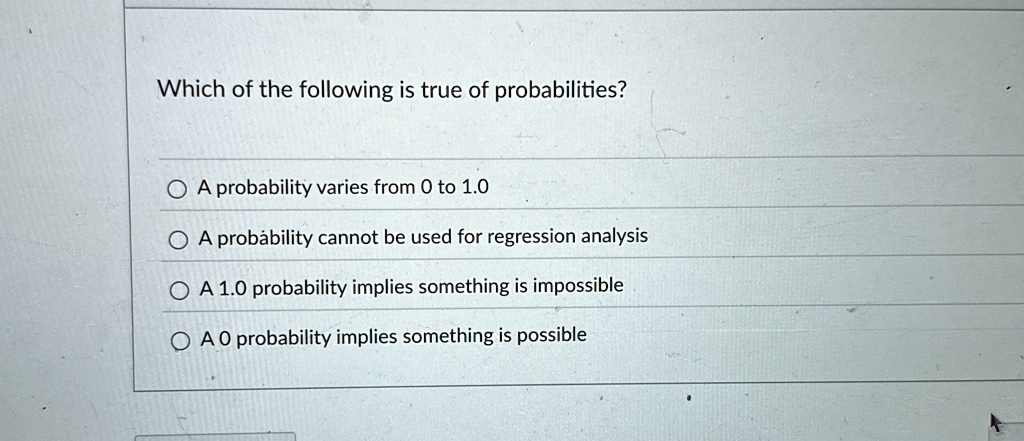Pick the 'A 0 probability implies possible' radio
The height and width of the screenshot is (441, 1024).
click(181, 341)
